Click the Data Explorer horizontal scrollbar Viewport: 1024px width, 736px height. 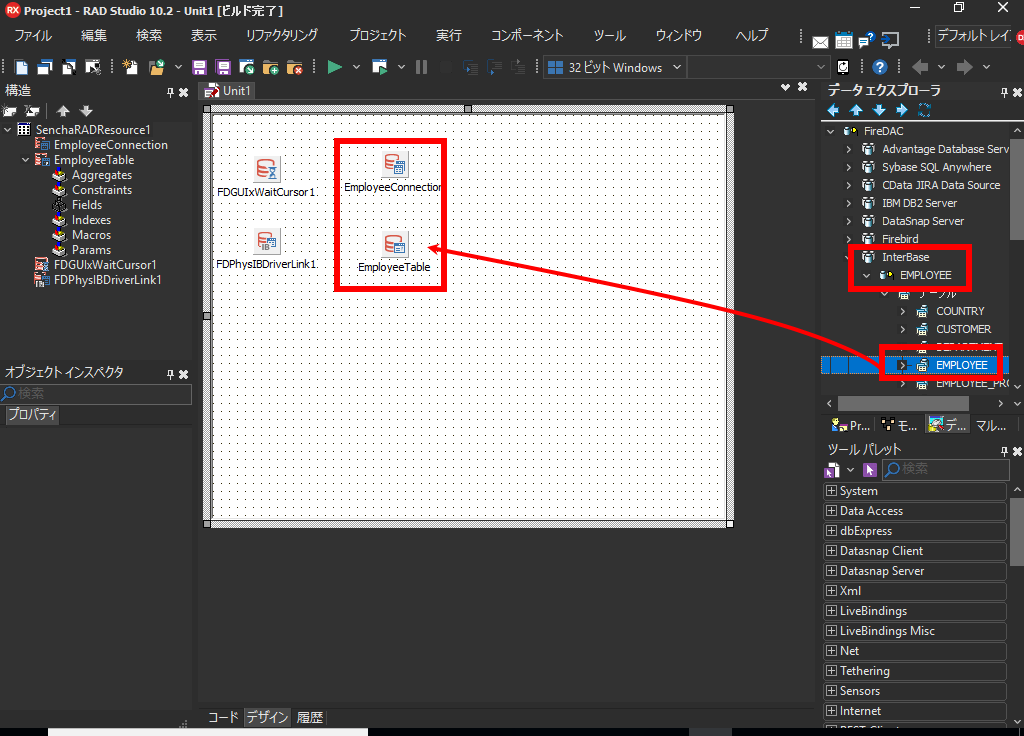903,404
